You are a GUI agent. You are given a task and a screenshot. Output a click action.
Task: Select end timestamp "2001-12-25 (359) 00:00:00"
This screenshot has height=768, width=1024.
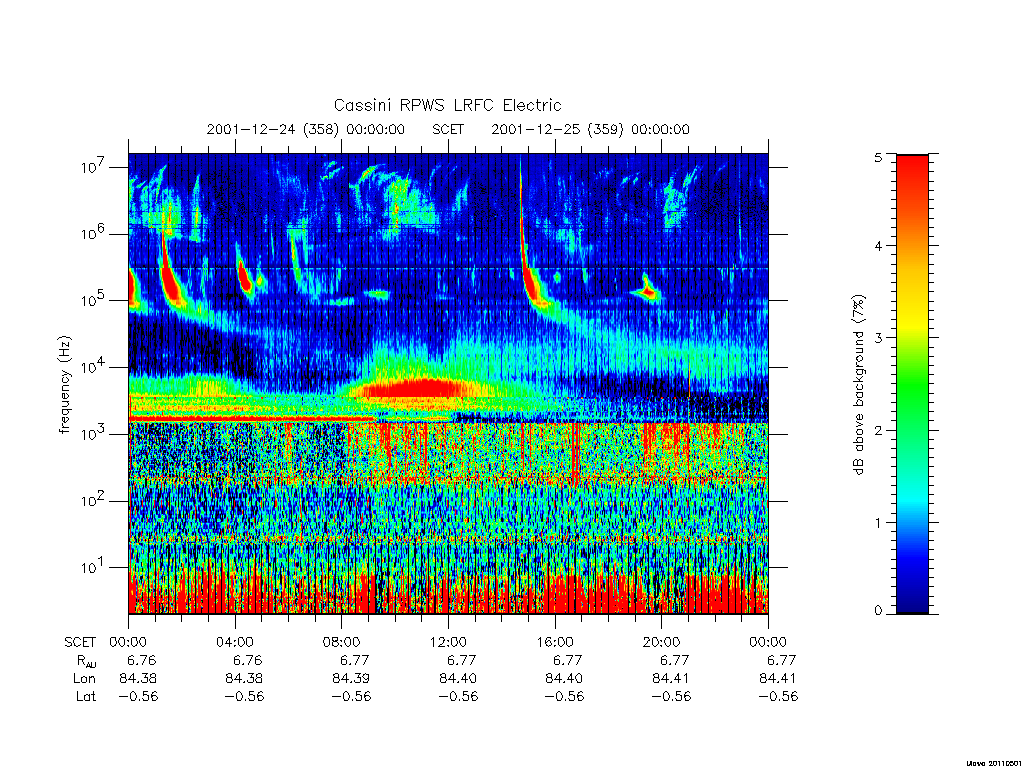(x=590, y=129)
